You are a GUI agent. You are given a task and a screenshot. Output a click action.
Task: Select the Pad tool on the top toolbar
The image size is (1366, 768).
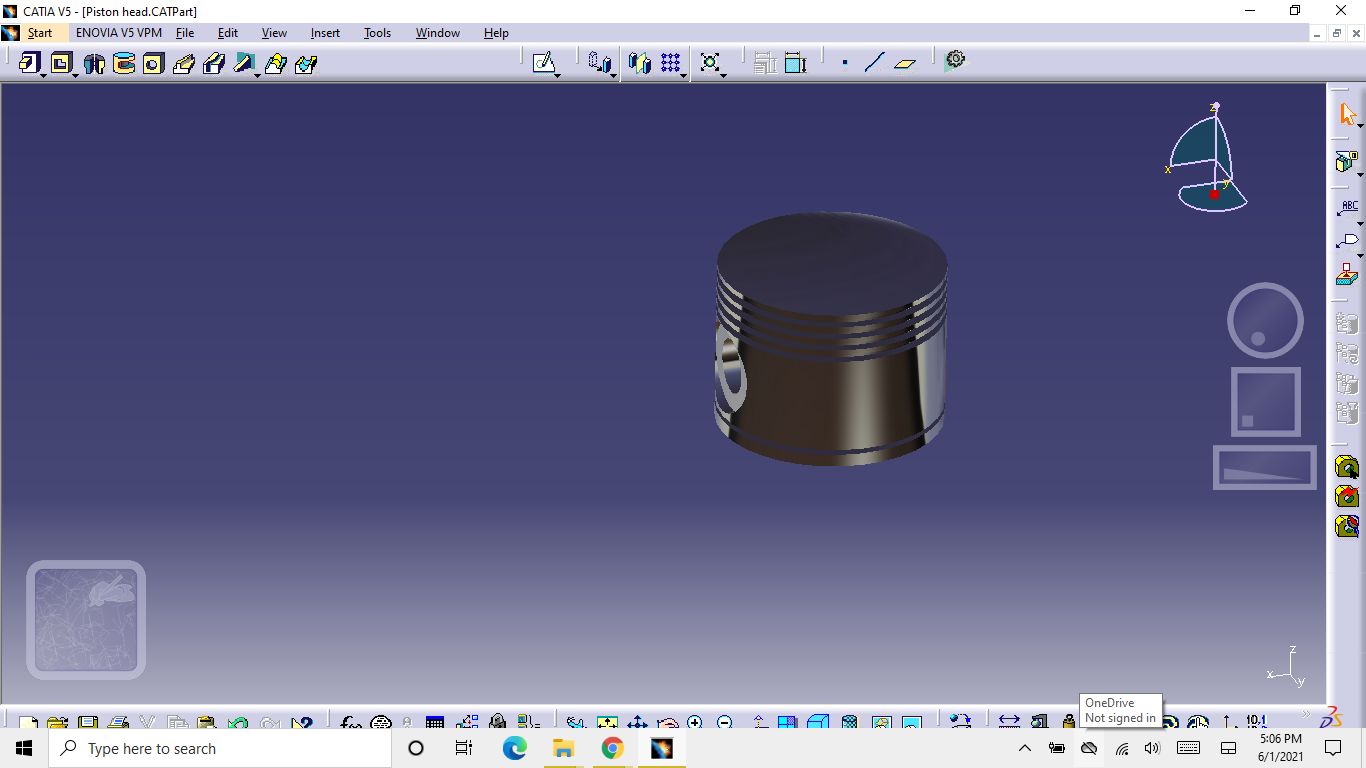28,63
